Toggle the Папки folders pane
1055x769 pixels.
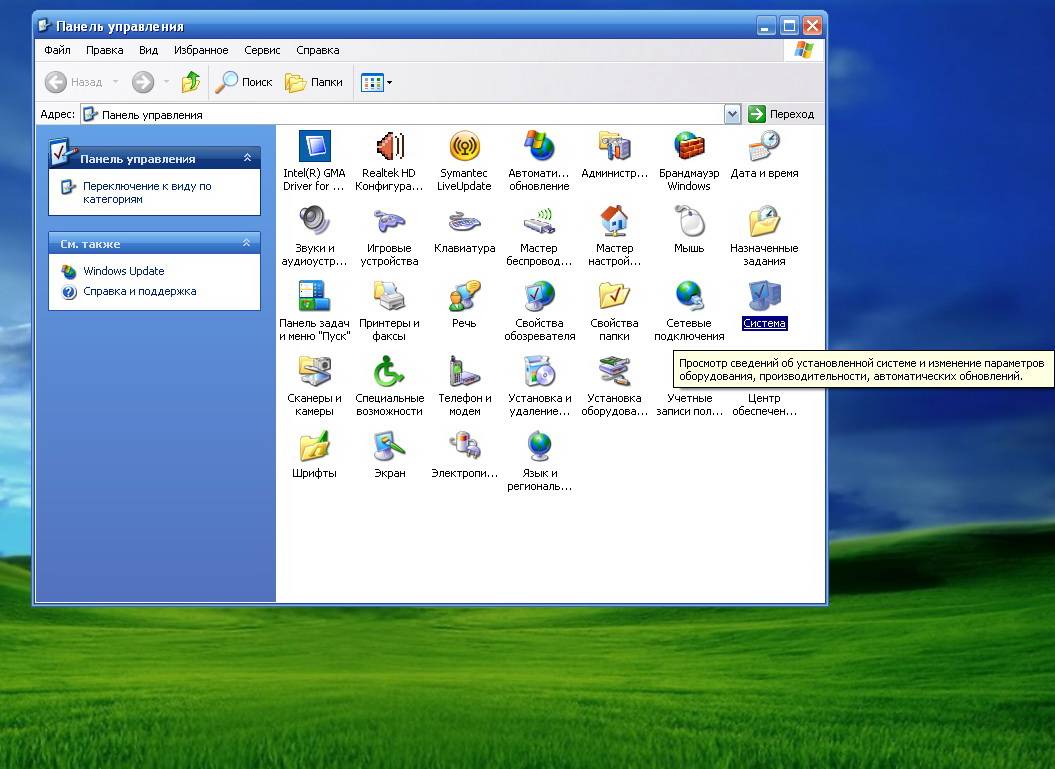(x=314, y=82)
